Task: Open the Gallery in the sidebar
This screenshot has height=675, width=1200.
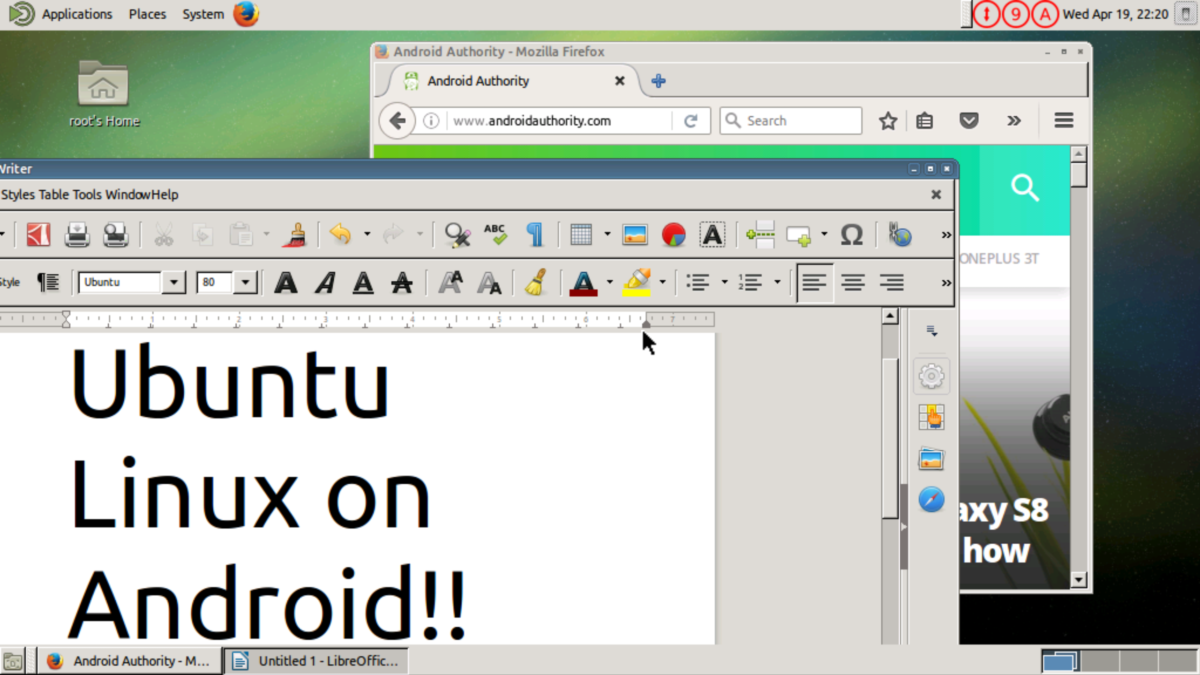Action: point(931,458)
